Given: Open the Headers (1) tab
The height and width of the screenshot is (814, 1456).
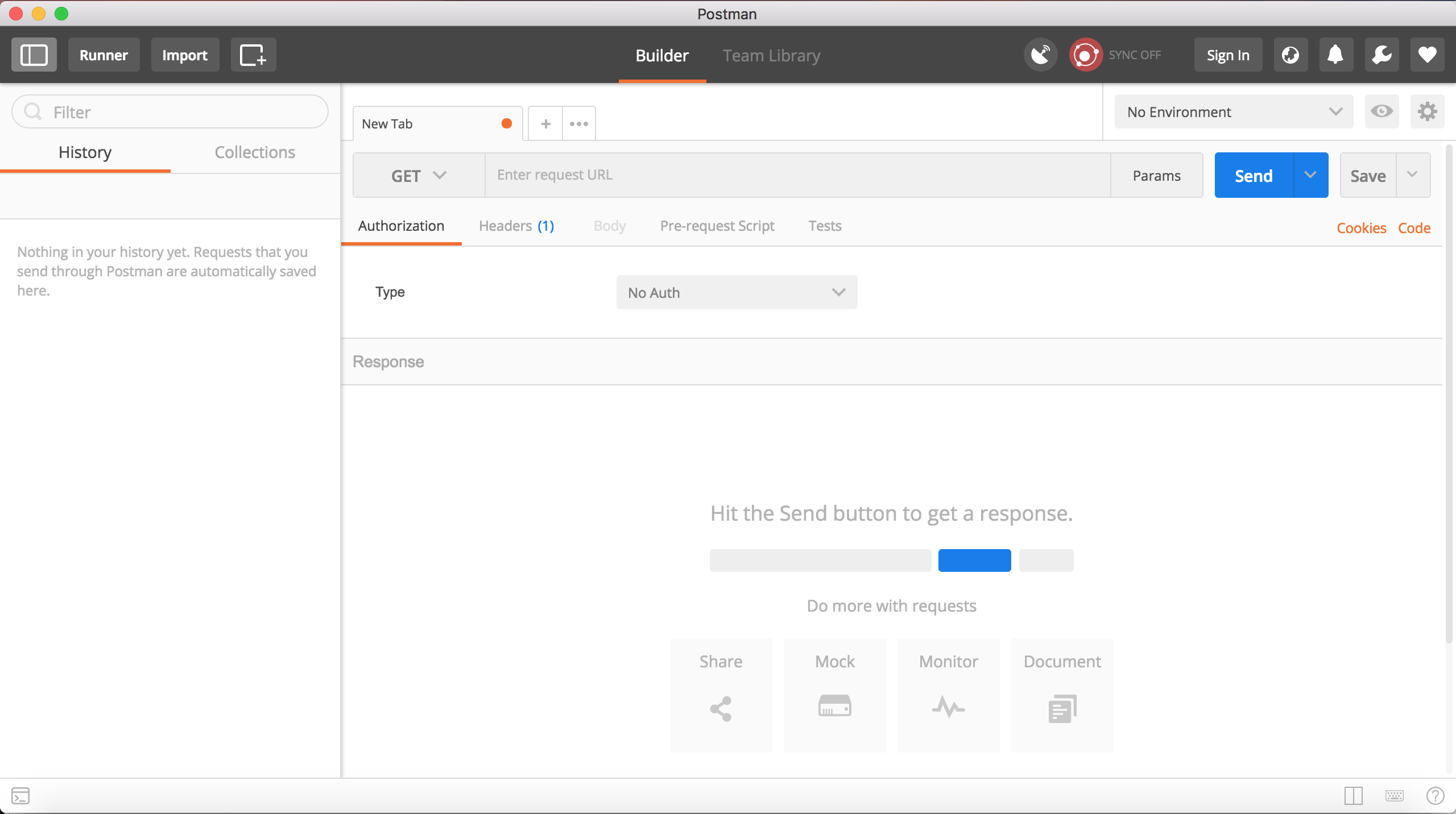Looking at the screenshot, I should [516, 226].
